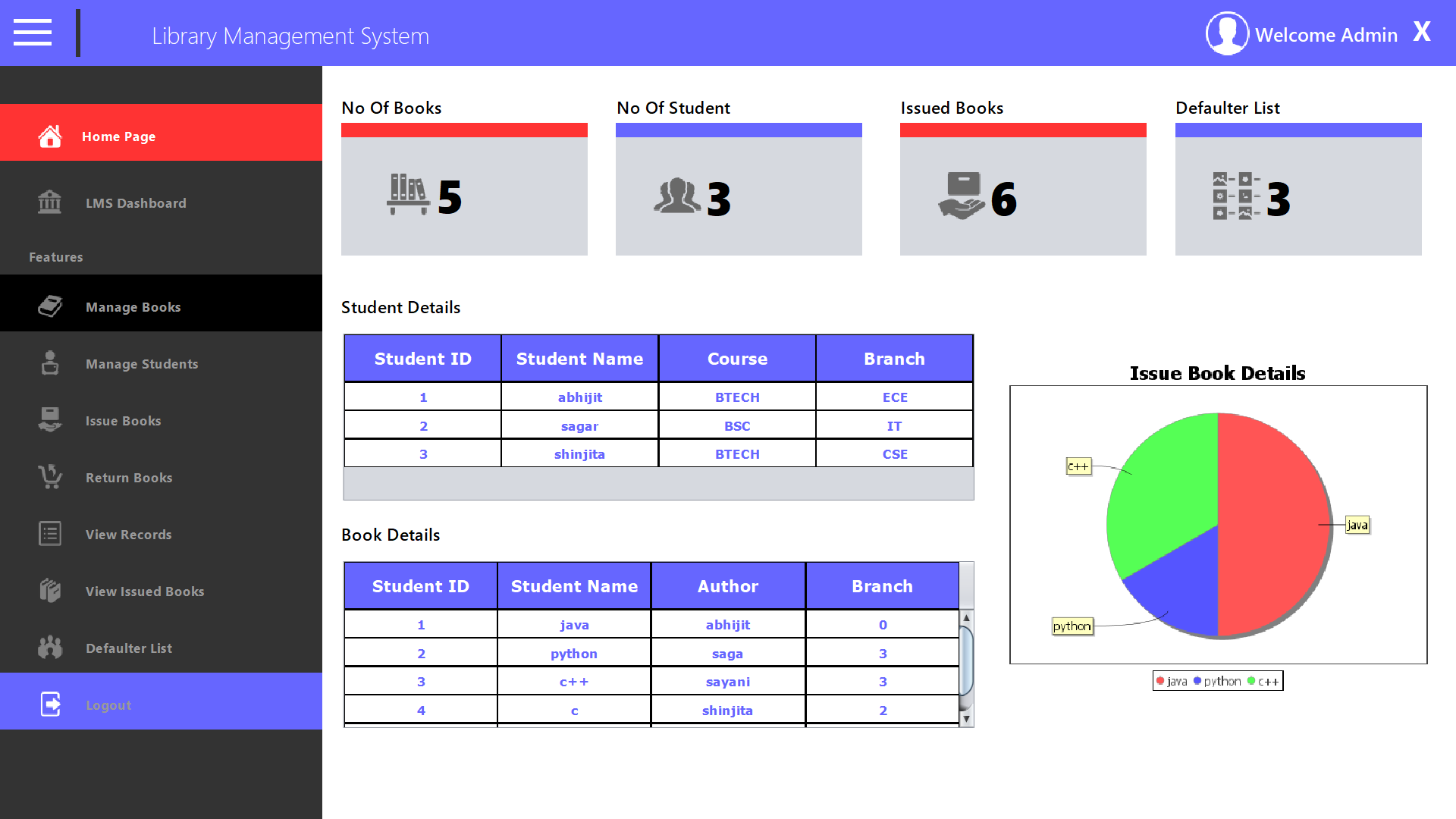Click the Manage Books book icon

50,306
